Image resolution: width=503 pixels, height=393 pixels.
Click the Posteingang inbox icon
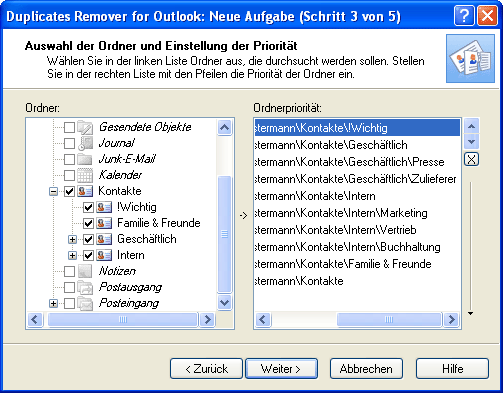coord(85,303)
